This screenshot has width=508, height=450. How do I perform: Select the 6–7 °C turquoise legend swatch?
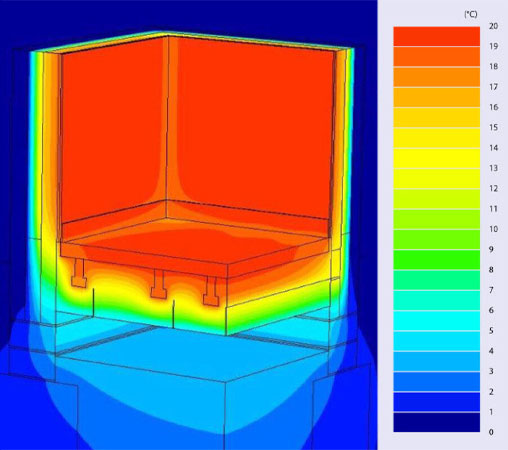tap(436, 300)
